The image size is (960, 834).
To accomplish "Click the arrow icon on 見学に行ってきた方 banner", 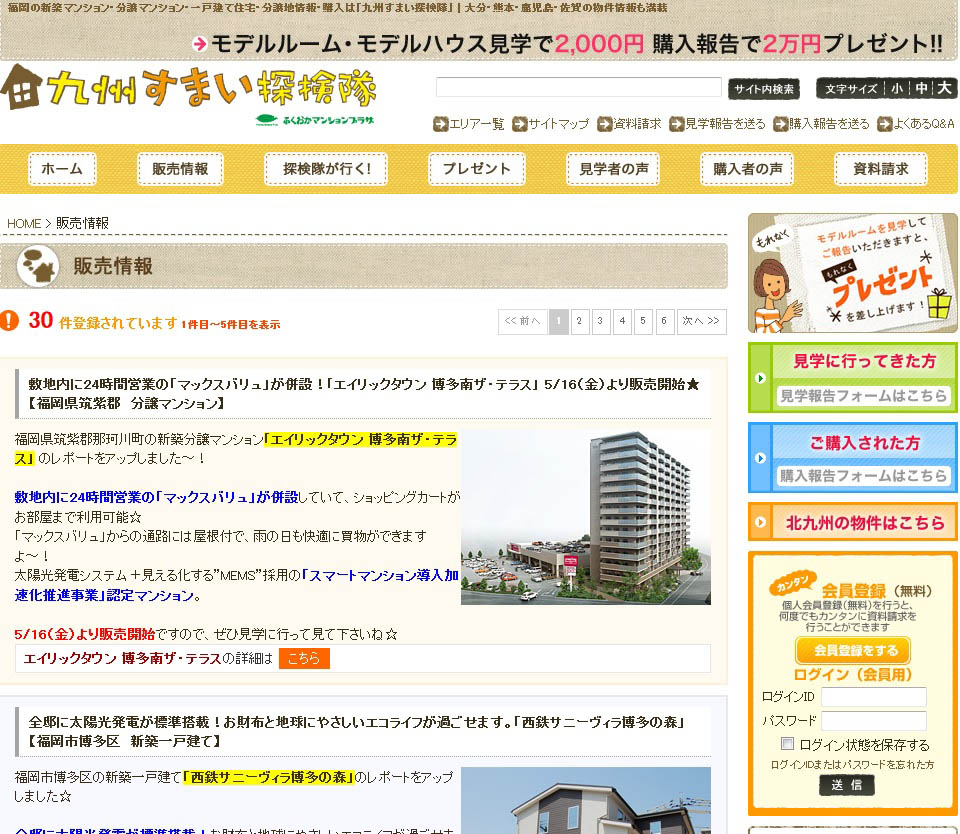I will (x=760, y=378).
